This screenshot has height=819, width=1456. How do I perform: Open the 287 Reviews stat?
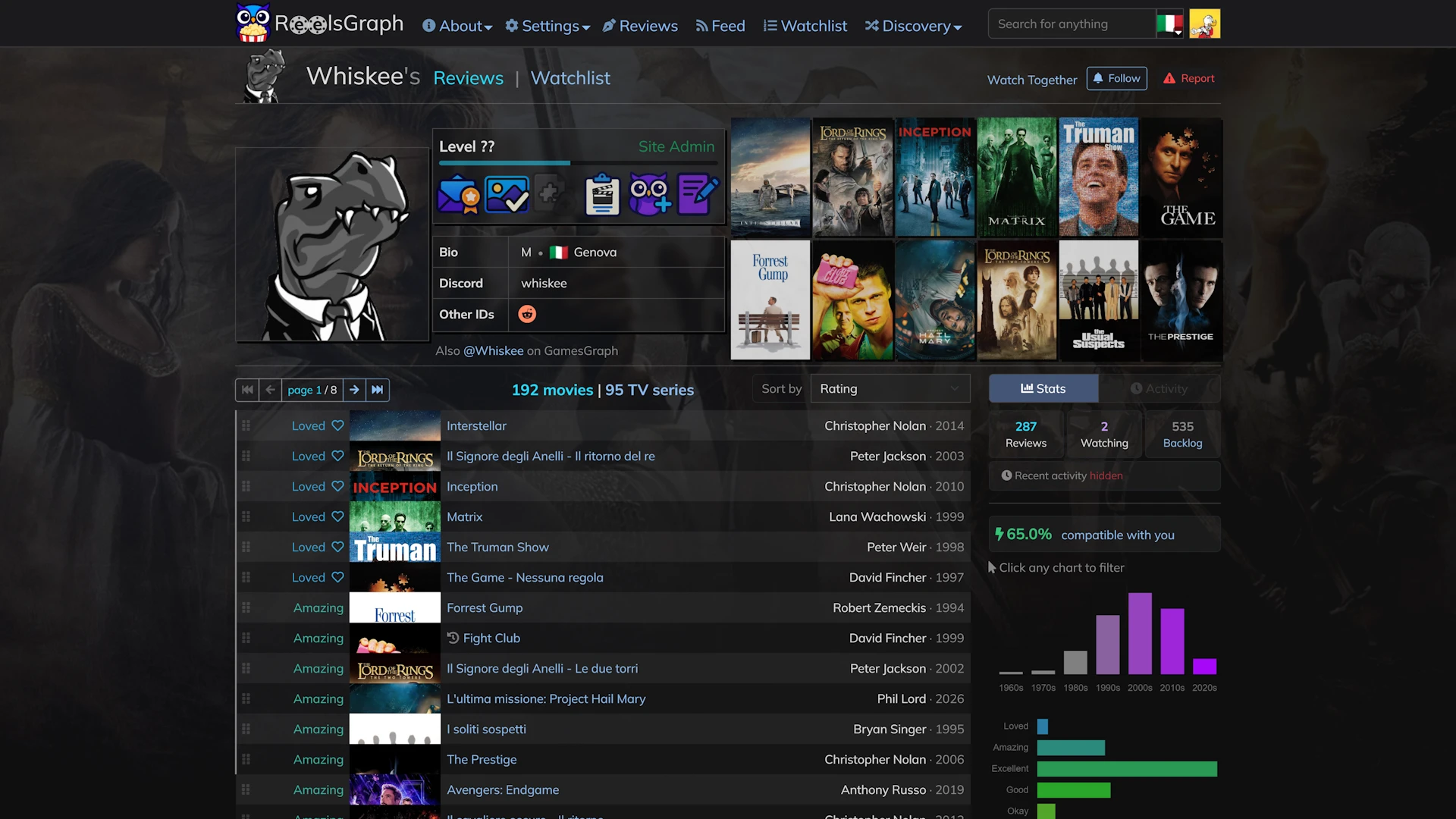pyautogui.click(x=1026, y=435)
